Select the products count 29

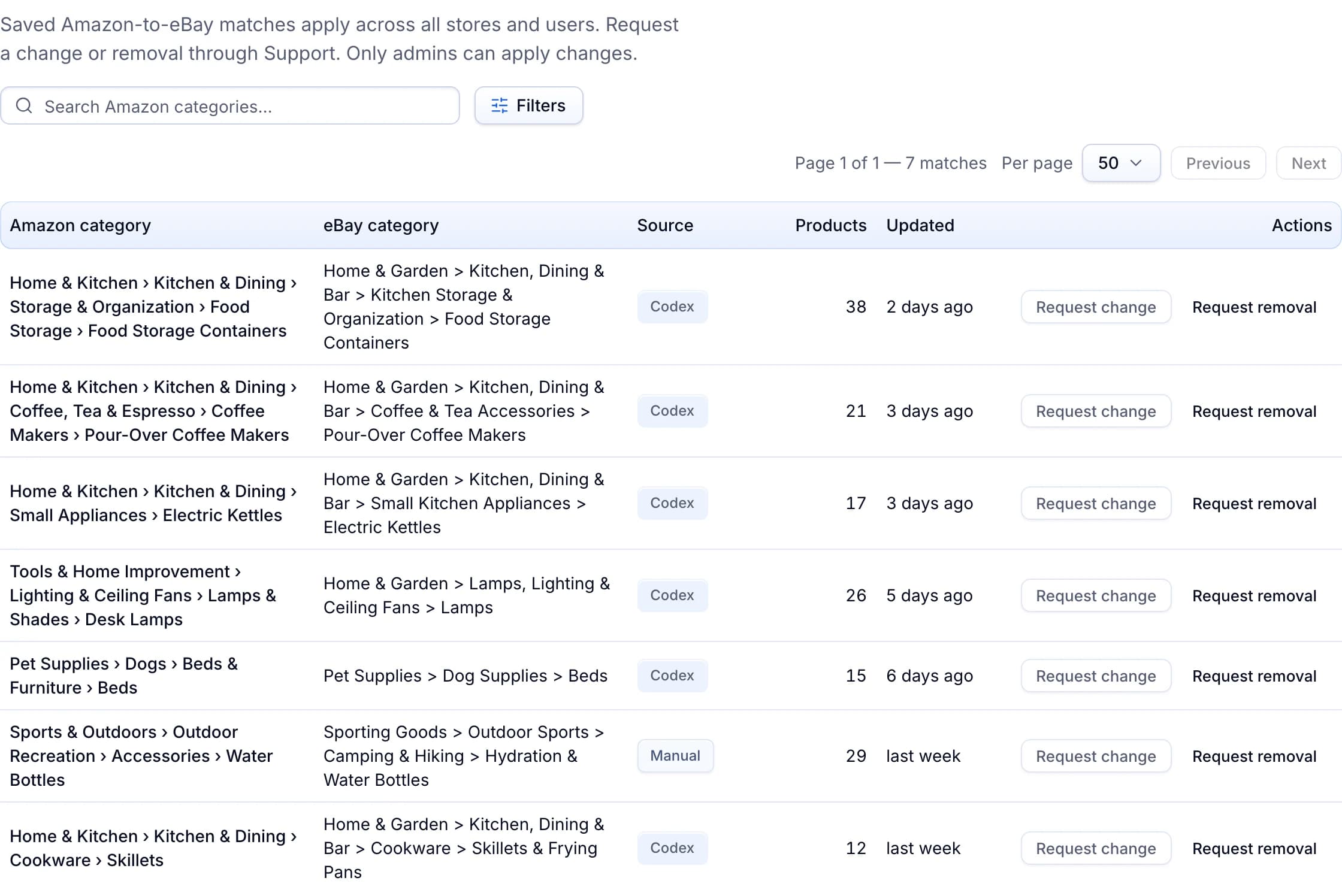[856, 756]
